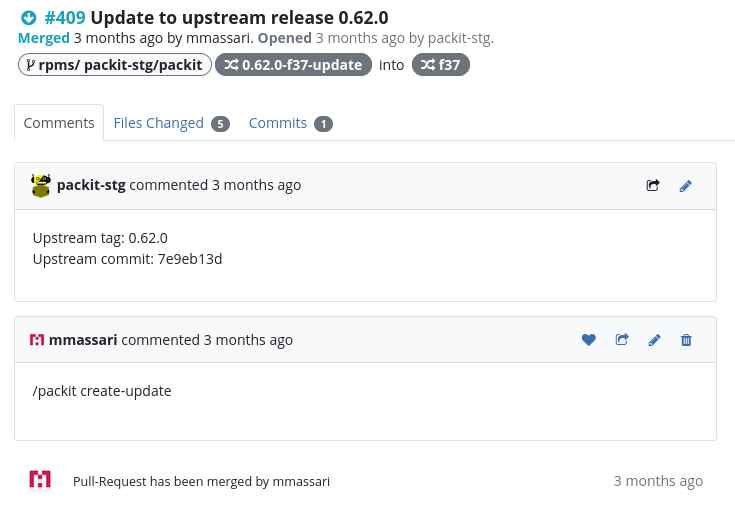This screenshot has height=510, width=735.
Task: Click reply icon on packit-stg comment
Action: coord(653,185)
